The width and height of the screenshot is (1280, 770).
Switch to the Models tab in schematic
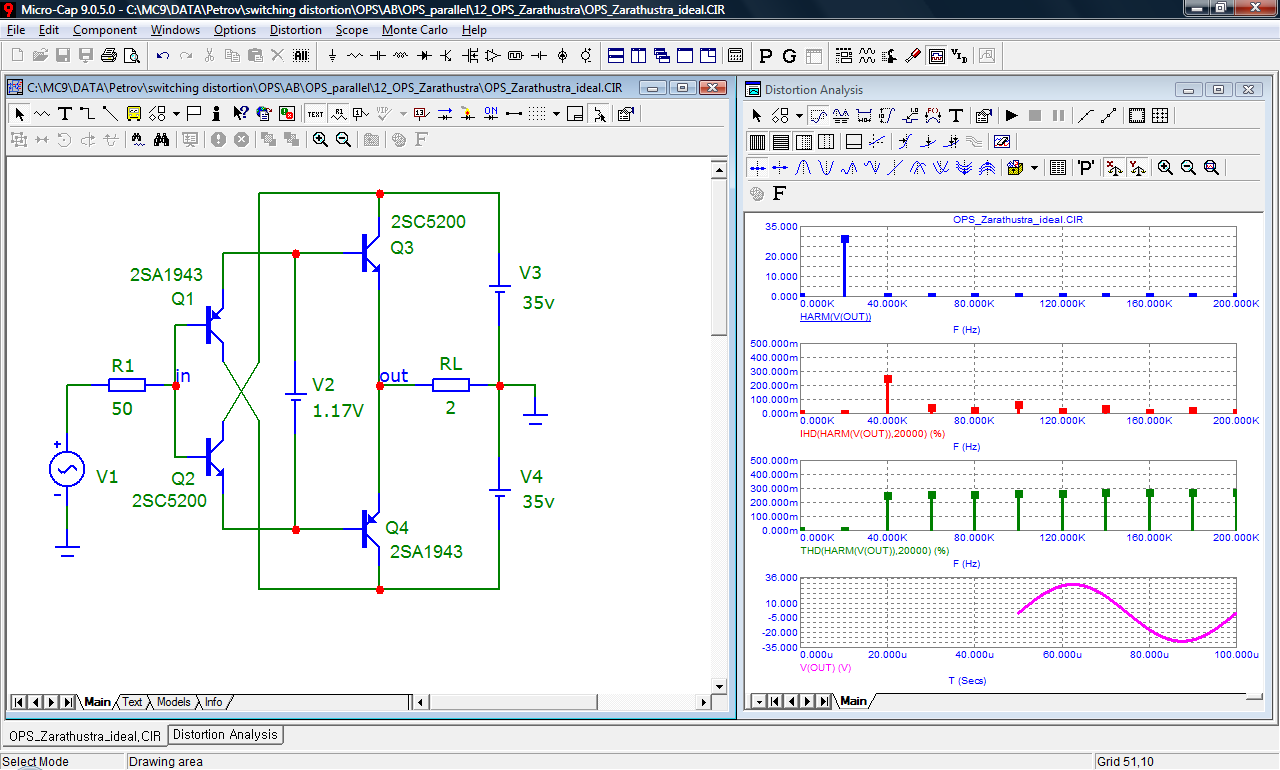tap(174, 702)
